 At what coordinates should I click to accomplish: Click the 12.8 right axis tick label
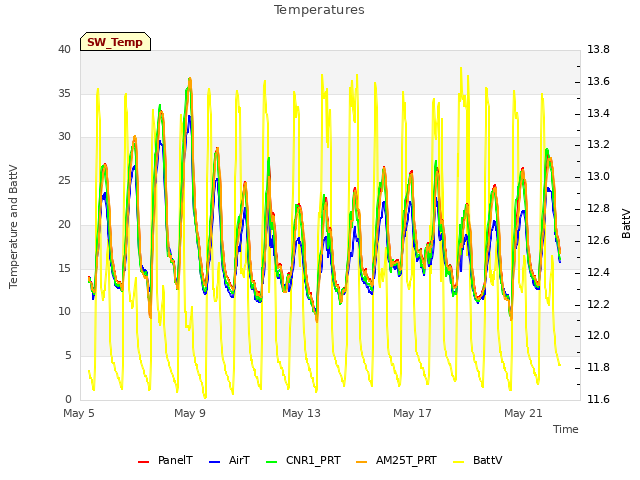click(x=598, y=209)
